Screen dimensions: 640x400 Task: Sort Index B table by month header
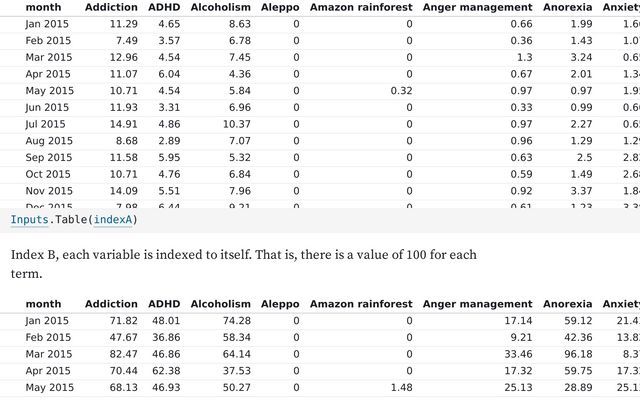pos(43,304)
